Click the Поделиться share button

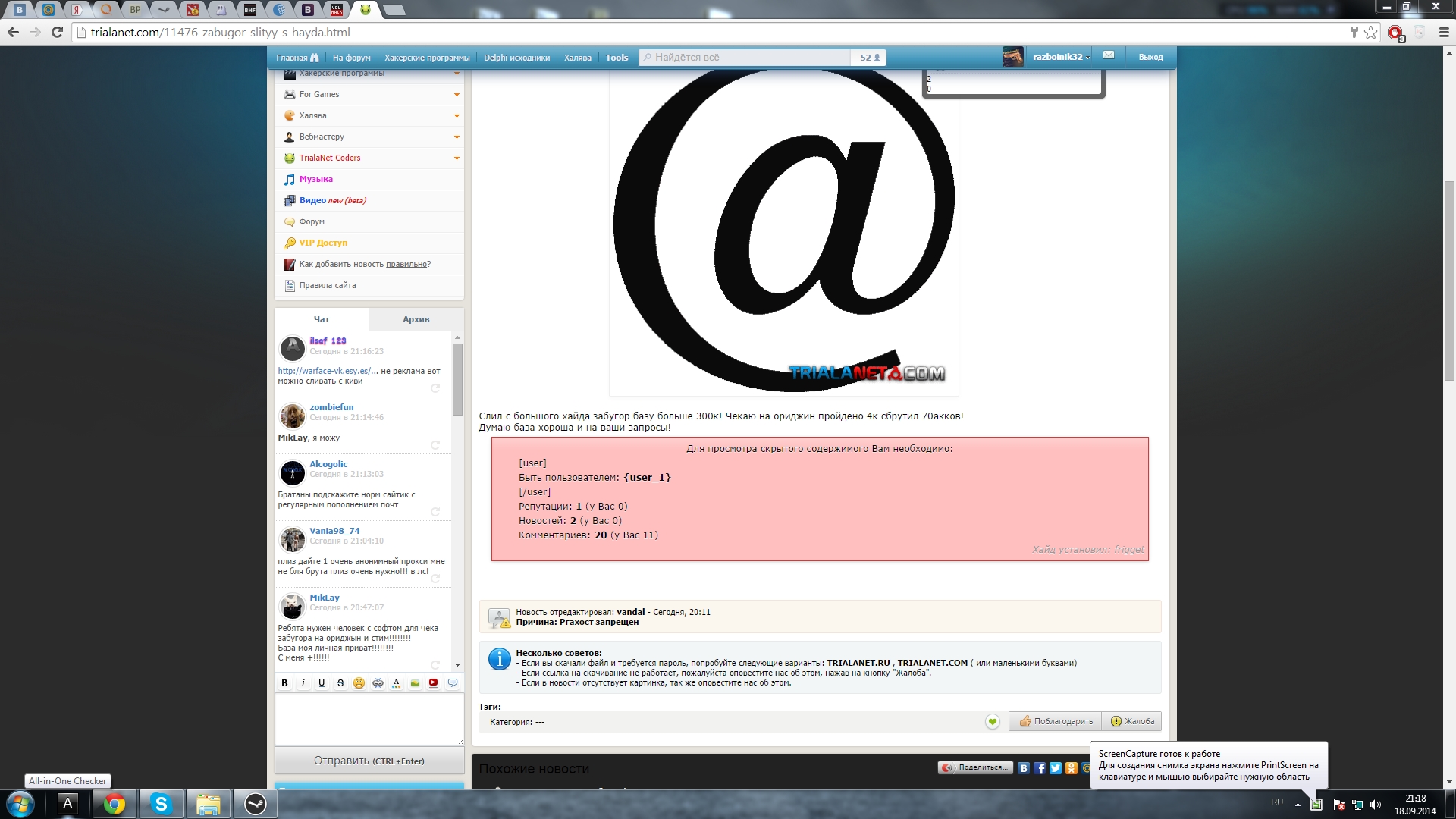click(974, 767)
